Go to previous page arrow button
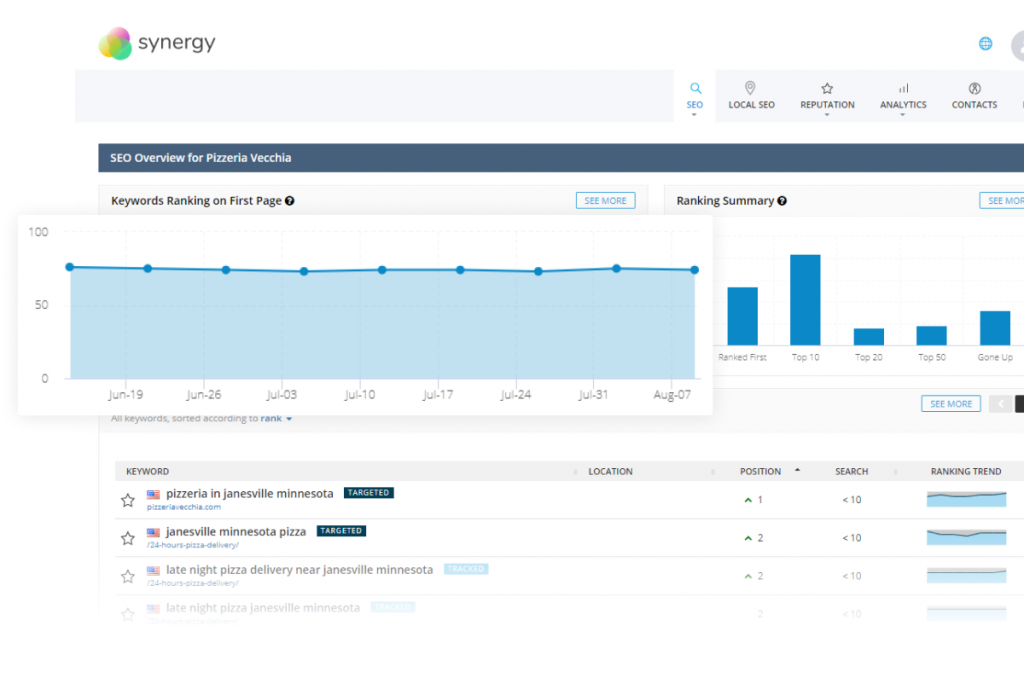 [x=1000, y=404]
